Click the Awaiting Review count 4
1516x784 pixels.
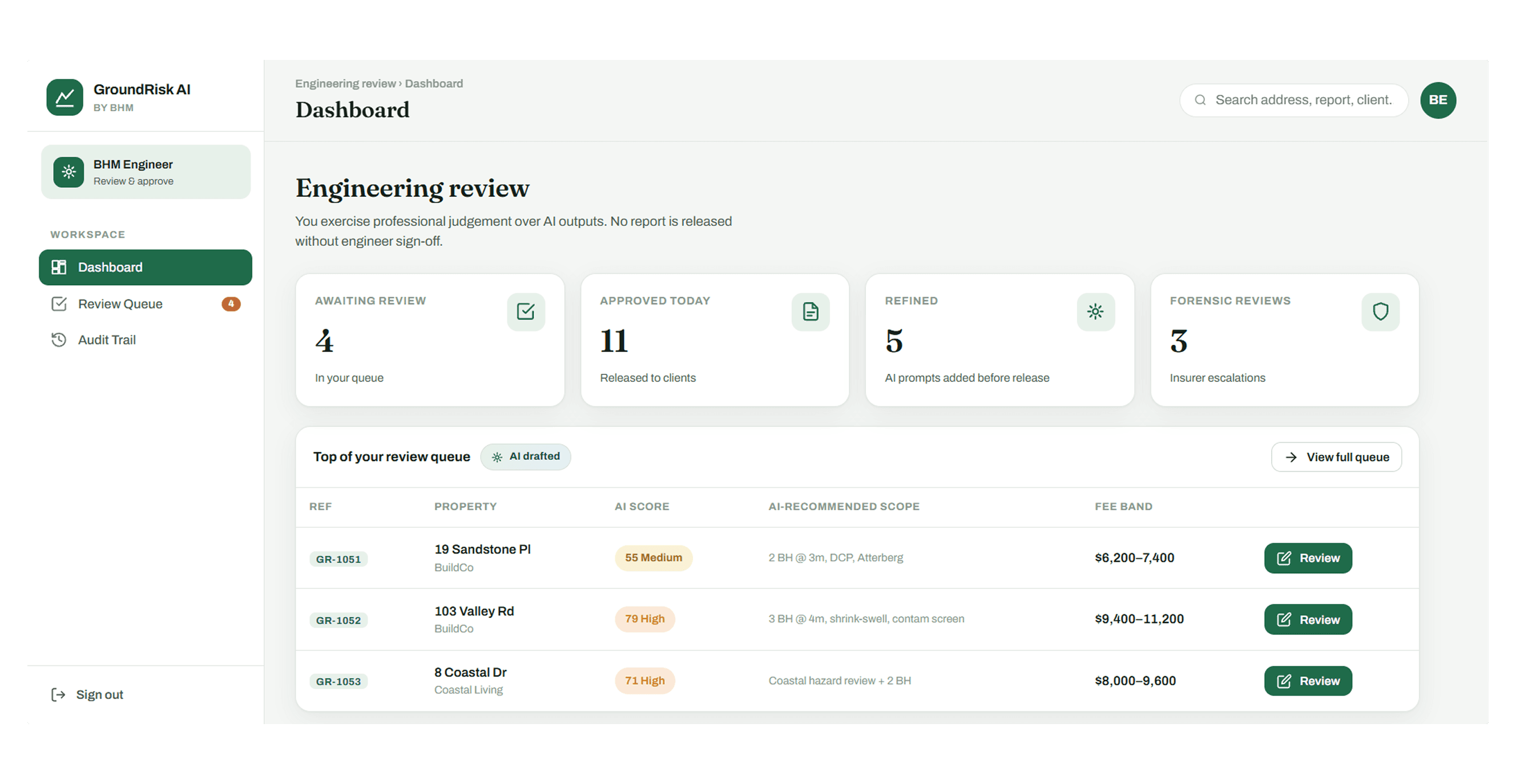(324, 341)
